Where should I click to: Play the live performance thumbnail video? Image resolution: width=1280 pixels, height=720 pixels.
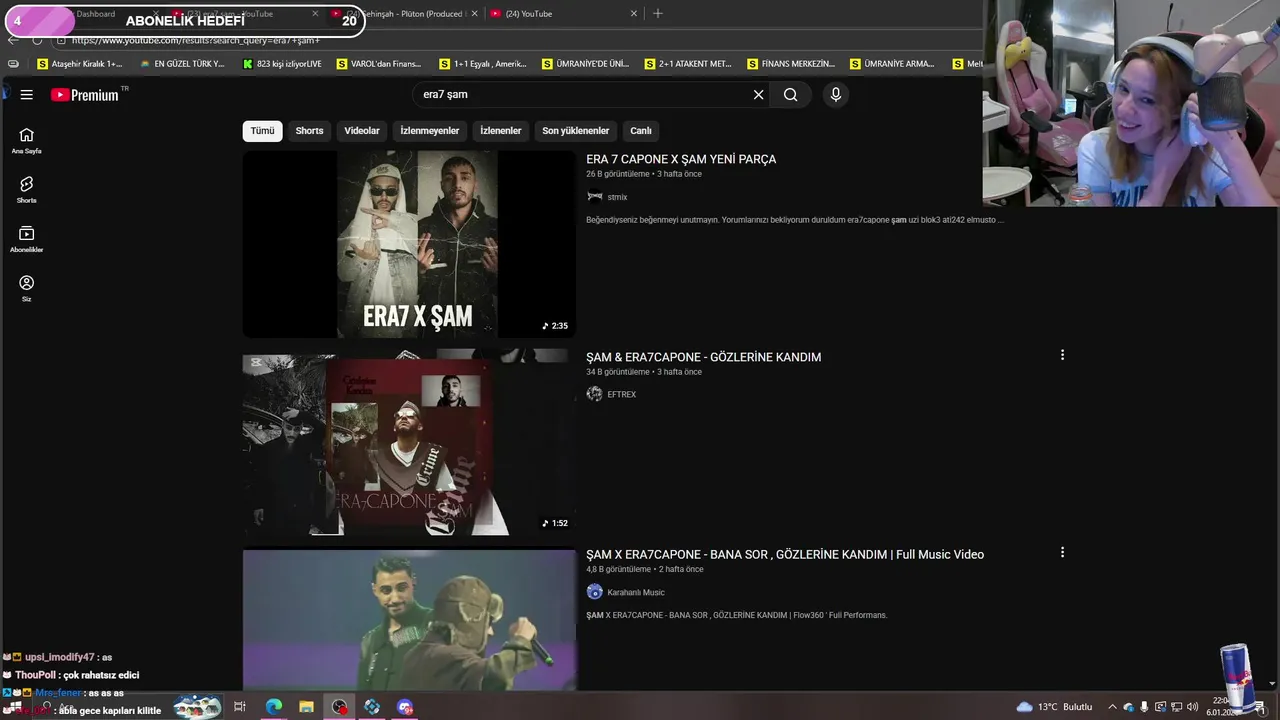point(409,619)
